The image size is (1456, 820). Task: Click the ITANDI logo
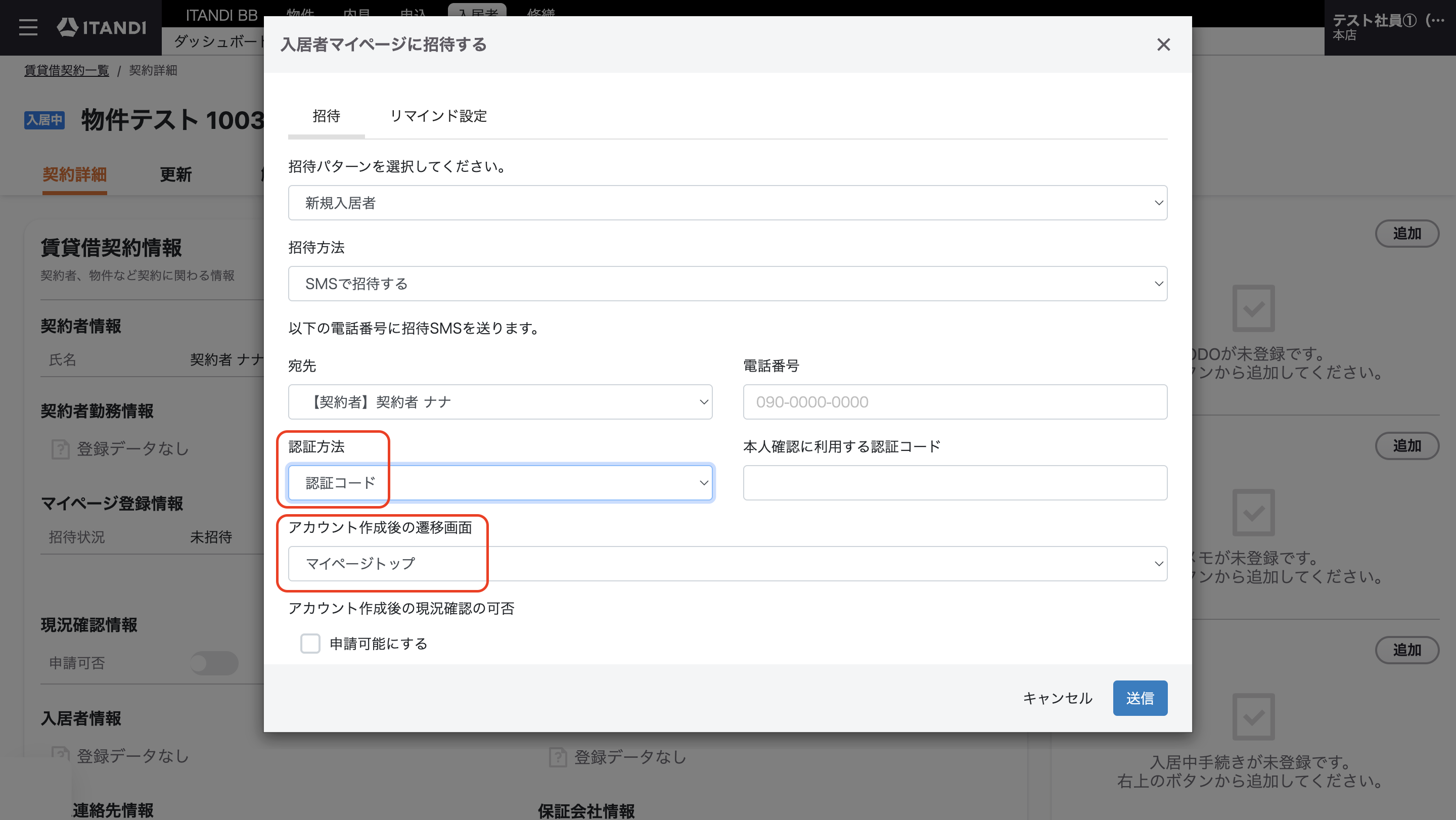[102, 27]
